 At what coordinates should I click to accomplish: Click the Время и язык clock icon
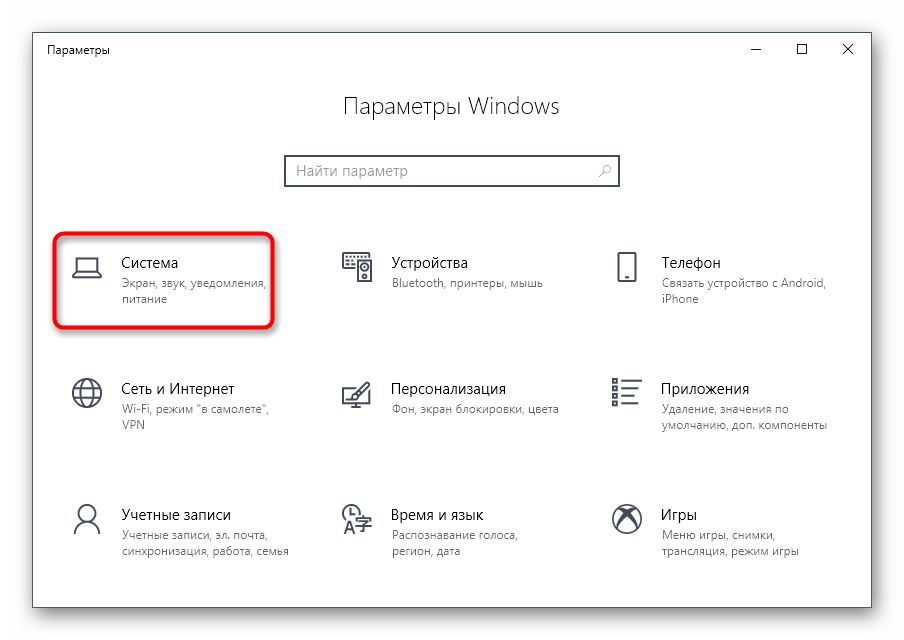click(357, 519)
